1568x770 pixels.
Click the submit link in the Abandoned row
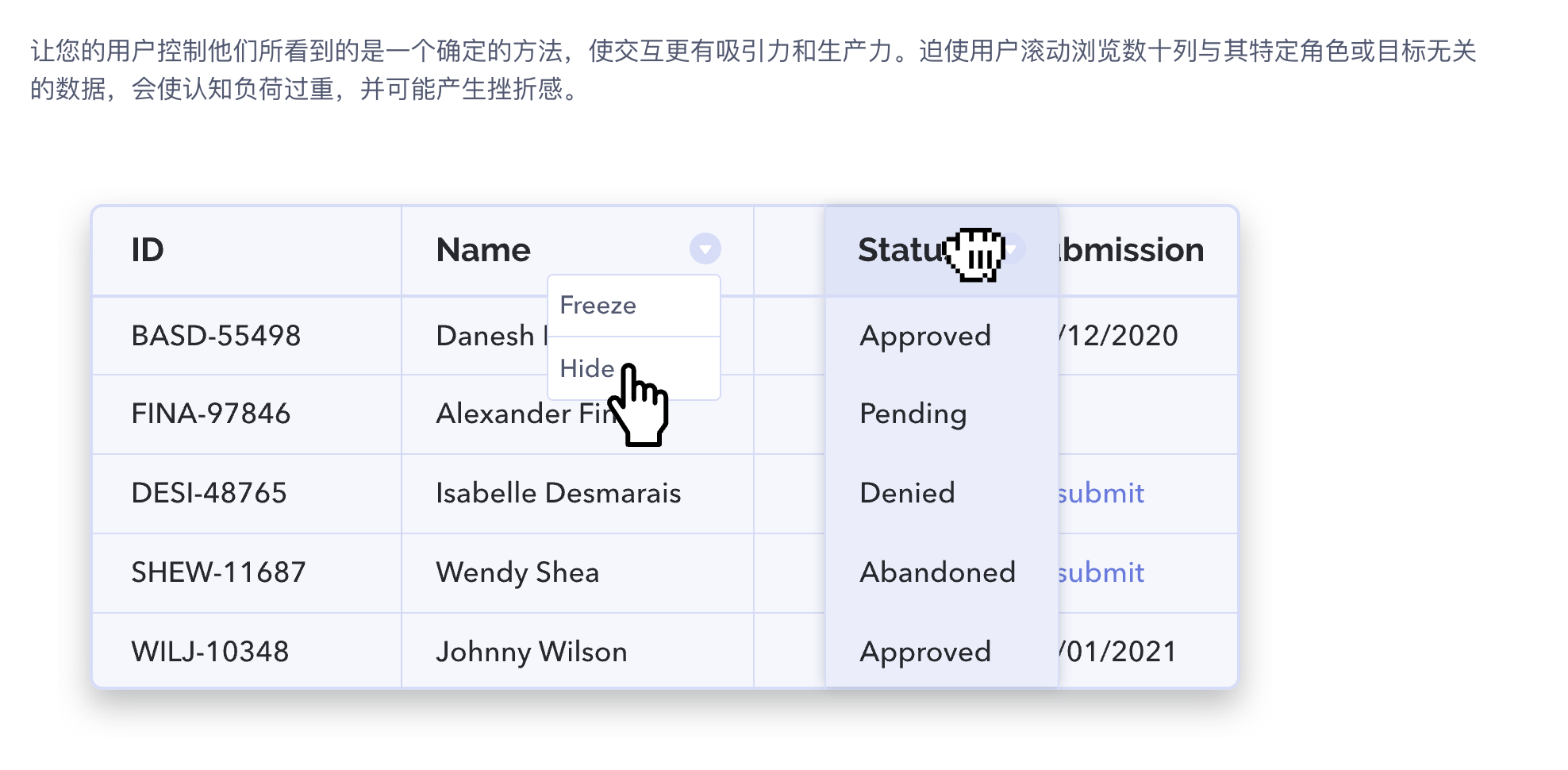coord(1101,572)
